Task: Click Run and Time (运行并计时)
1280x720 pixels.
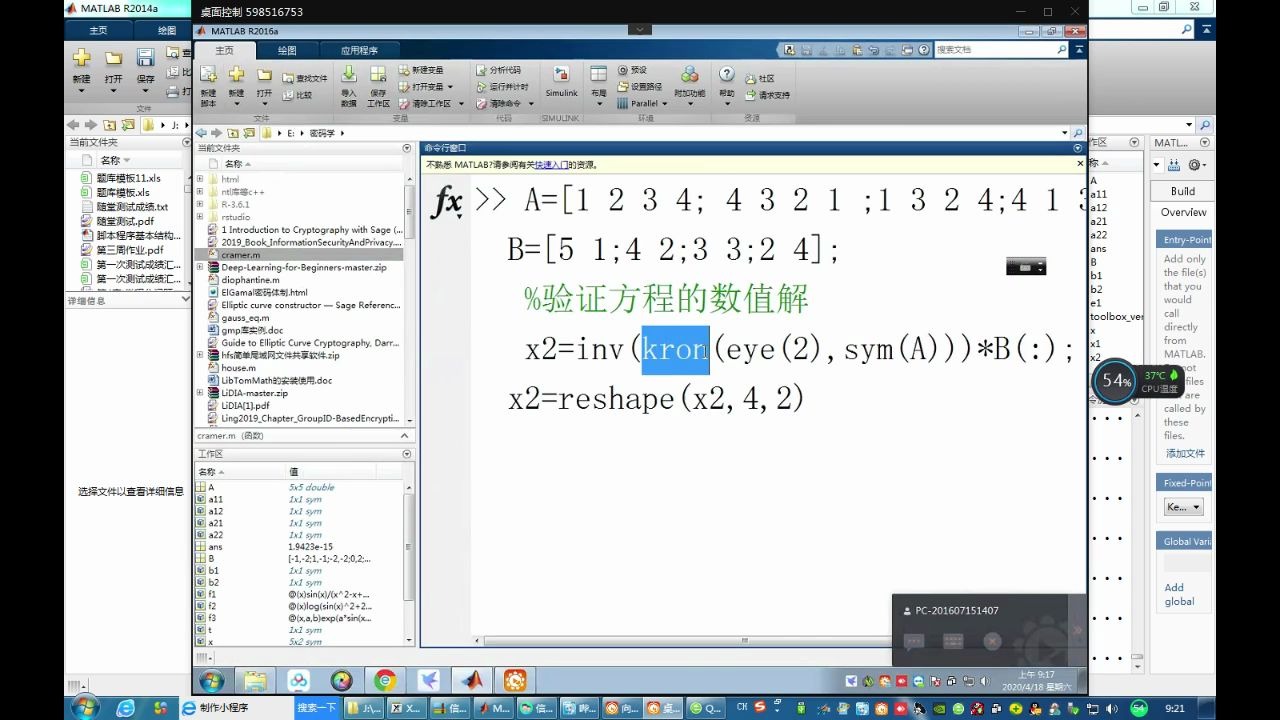Action: 501,87
